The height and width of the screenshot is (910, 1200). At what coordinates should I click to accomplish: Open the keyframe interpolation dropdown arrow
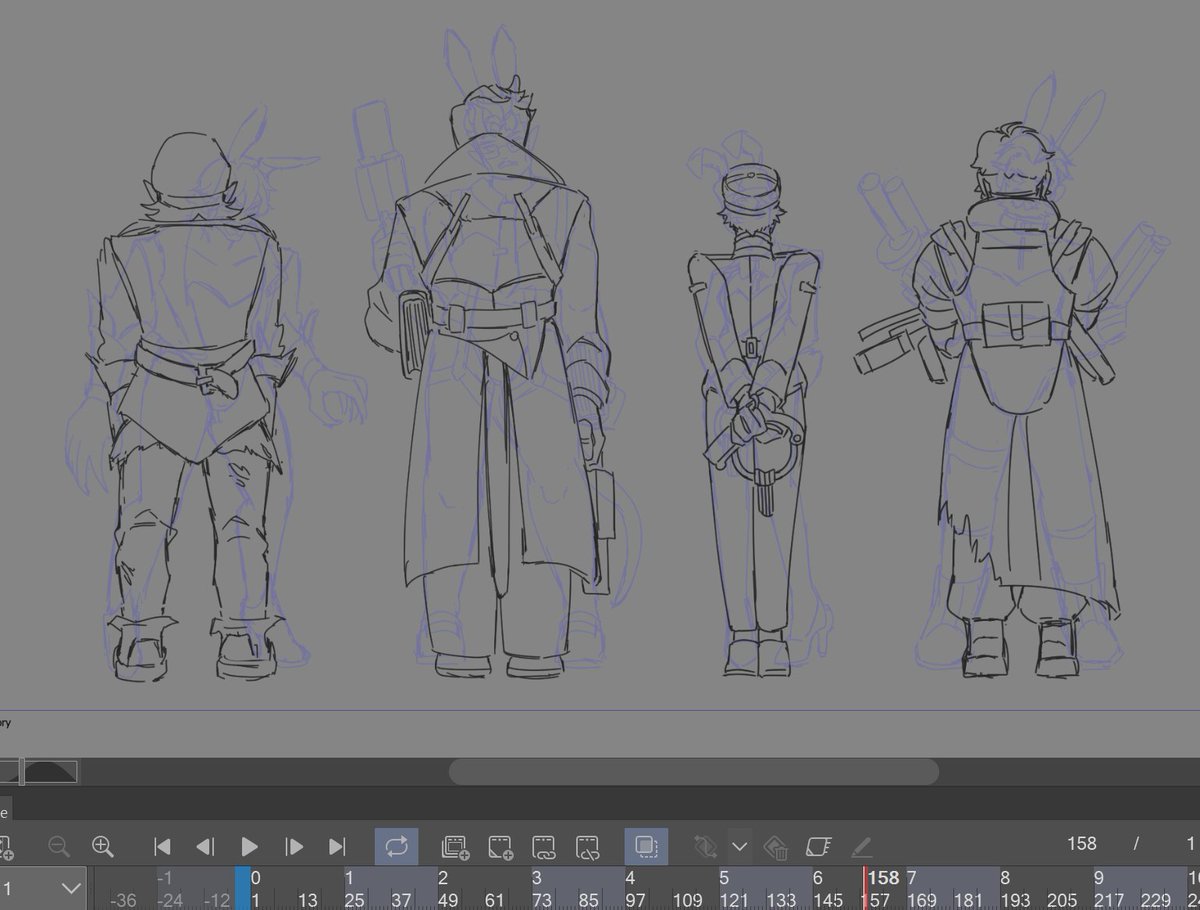[740, 847]
